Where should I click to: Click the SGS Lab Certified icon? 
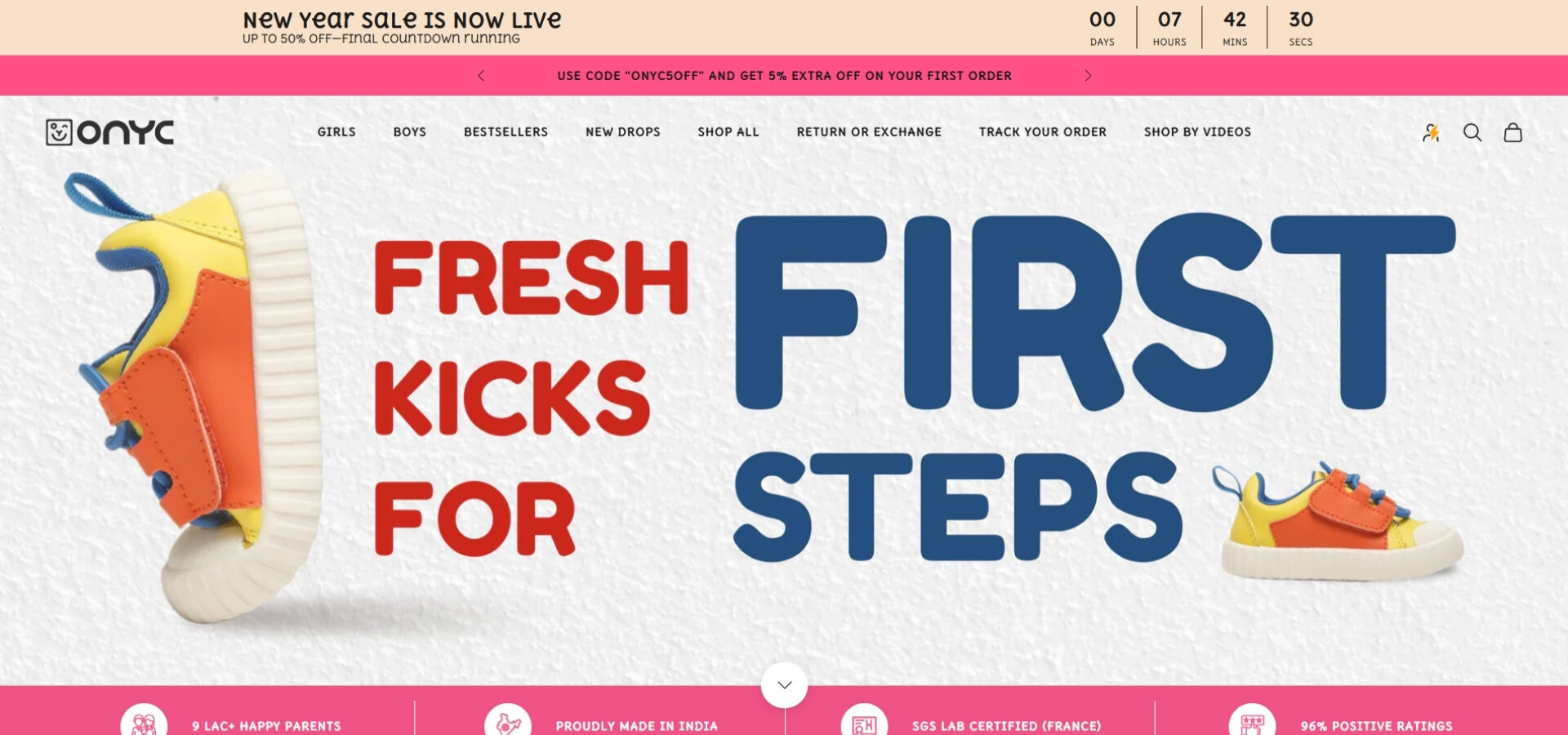(864, 723)
